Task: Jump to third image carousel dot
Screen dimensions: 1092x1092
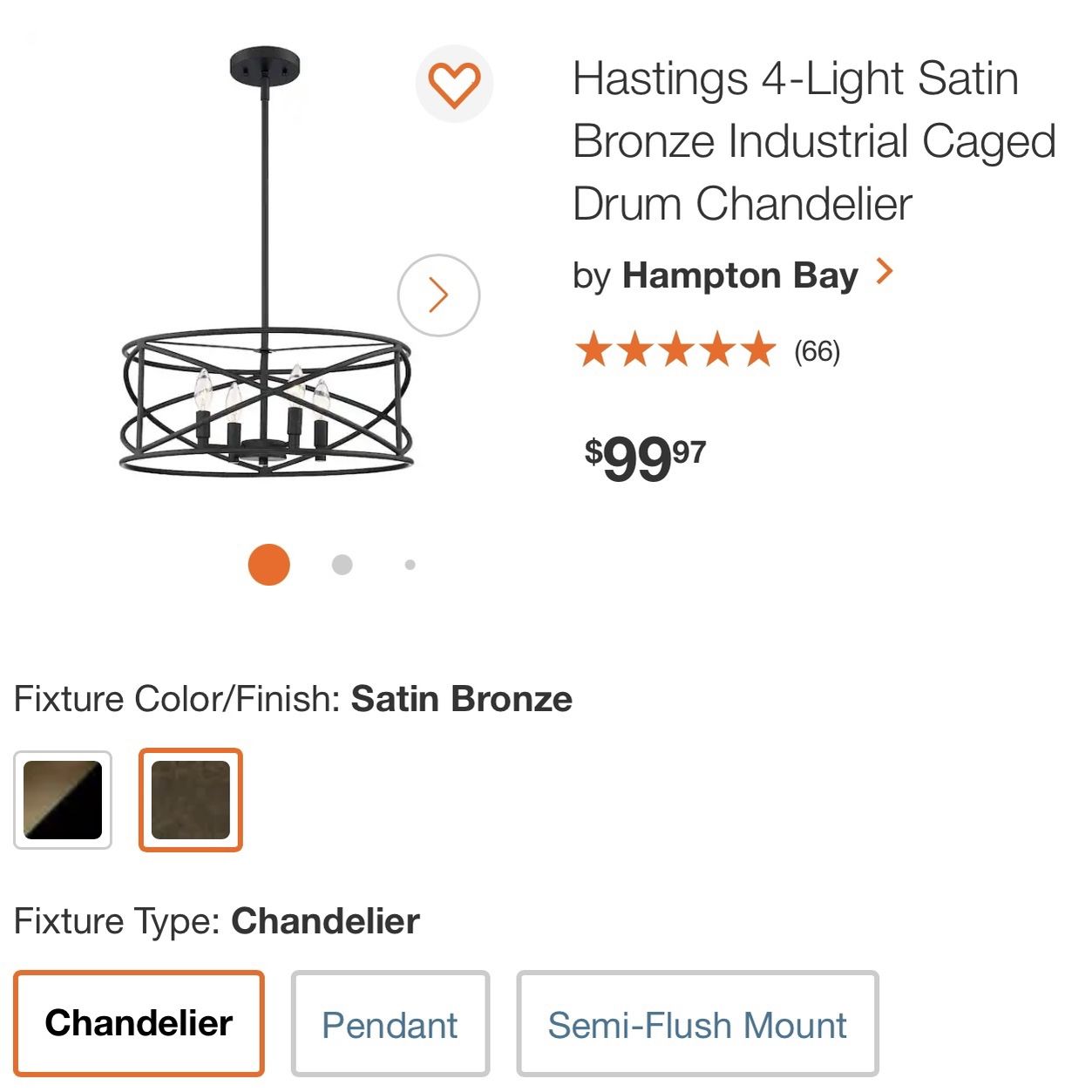Action: point(410,565)
